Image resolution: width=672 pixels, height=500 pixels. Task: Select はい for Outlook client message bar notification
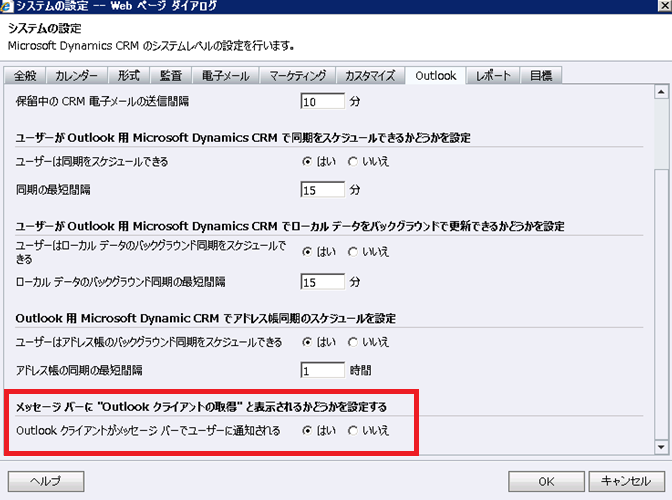(306, 430)
